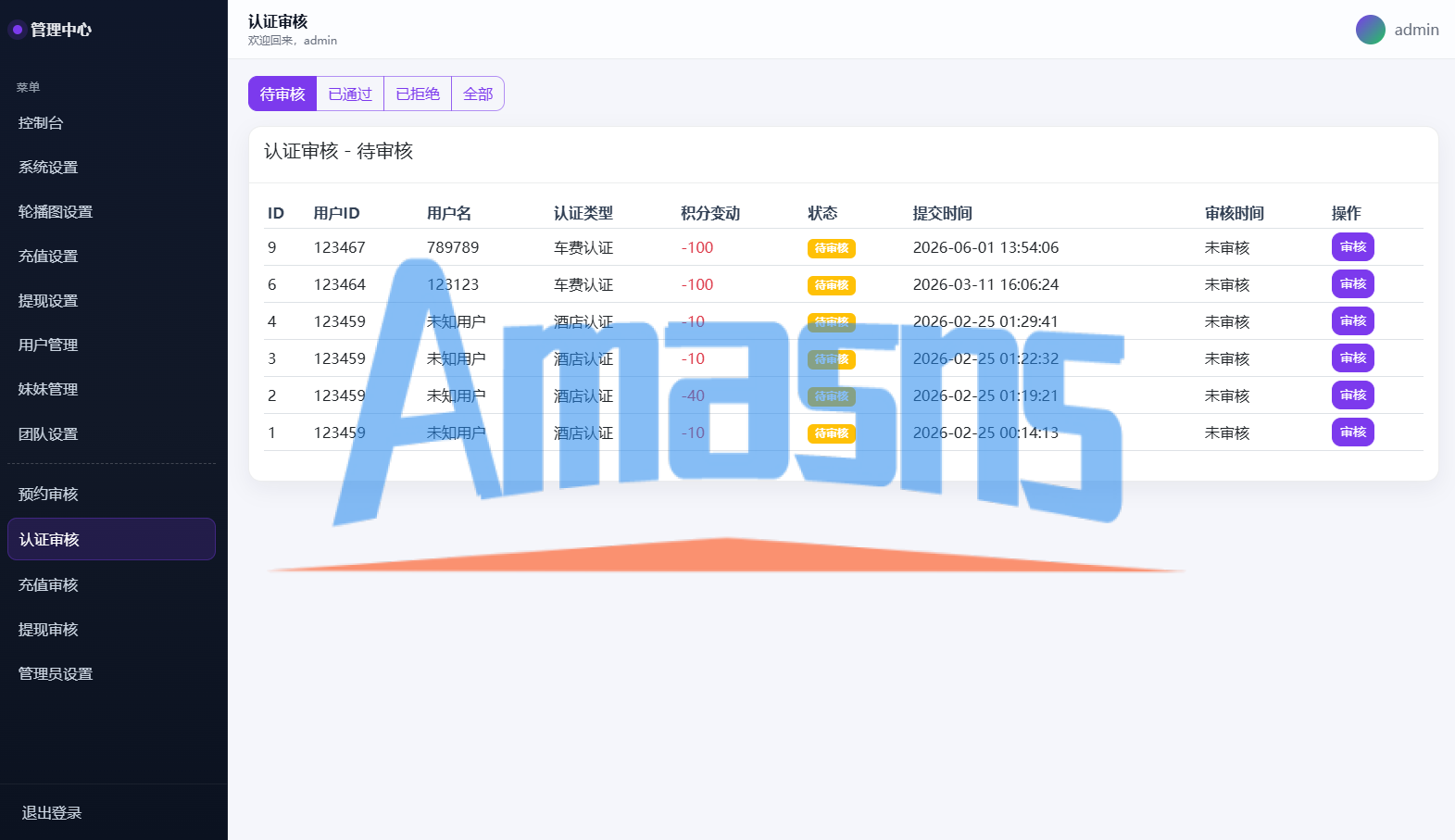Click 退出登录 to log out
Screen dimensions: 1455x840
click(52, 813)
